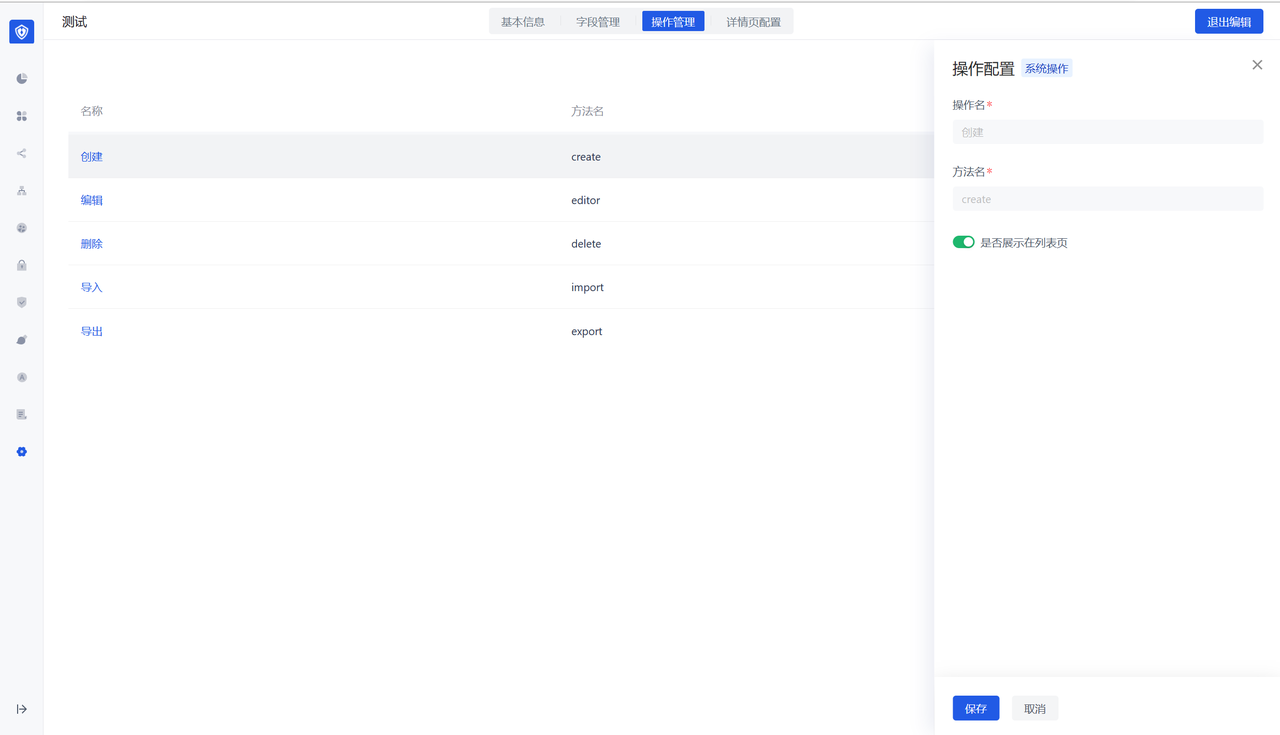Switch to the 字段管理 tab
1280x735 pixels.
(598, 22)
